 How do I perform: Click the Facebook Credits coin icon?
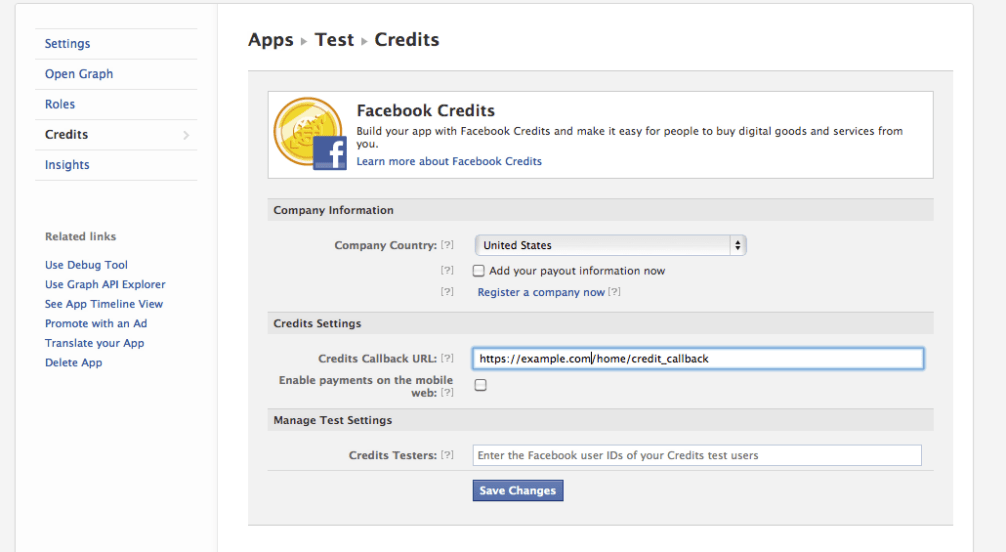(309, 134)
